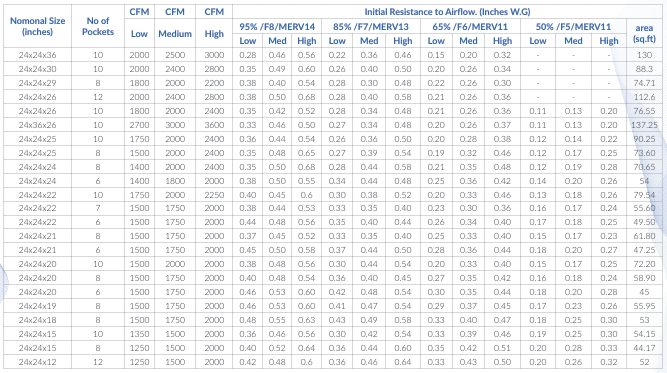The image size is (667, 373).
Task: Select the 65% /F6/MERV11 header
Action: pos(470,27)
